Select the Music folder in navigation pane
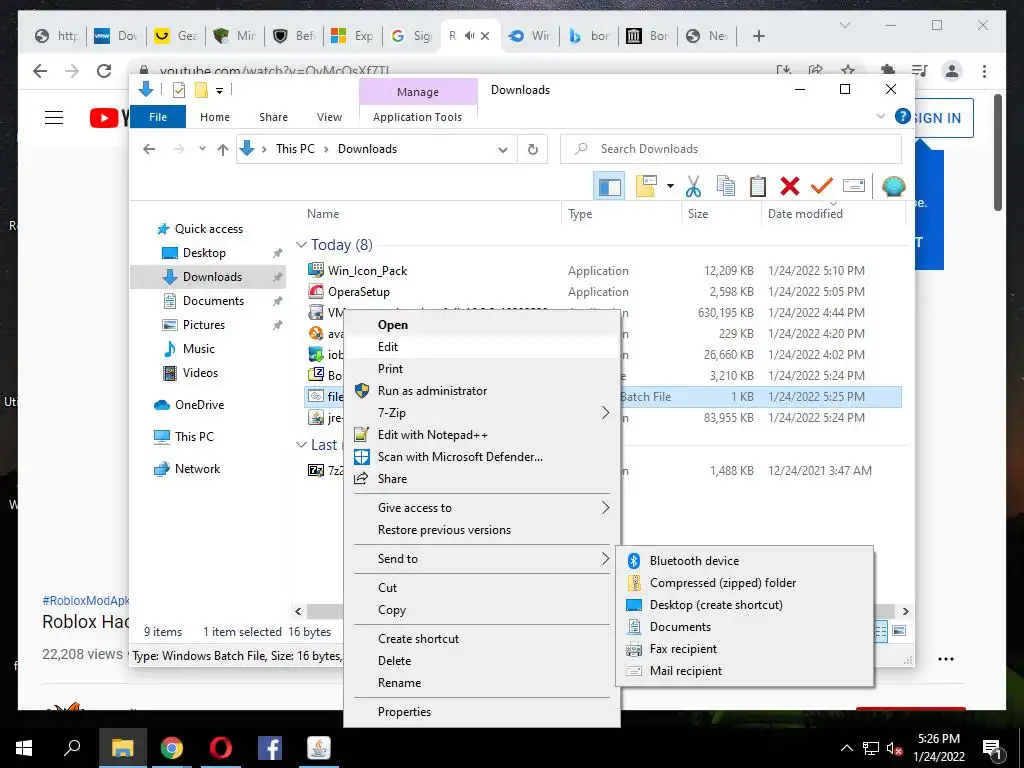Image resolution: width=1024 pixels, height=768 pixels. (x=199, y=349)
